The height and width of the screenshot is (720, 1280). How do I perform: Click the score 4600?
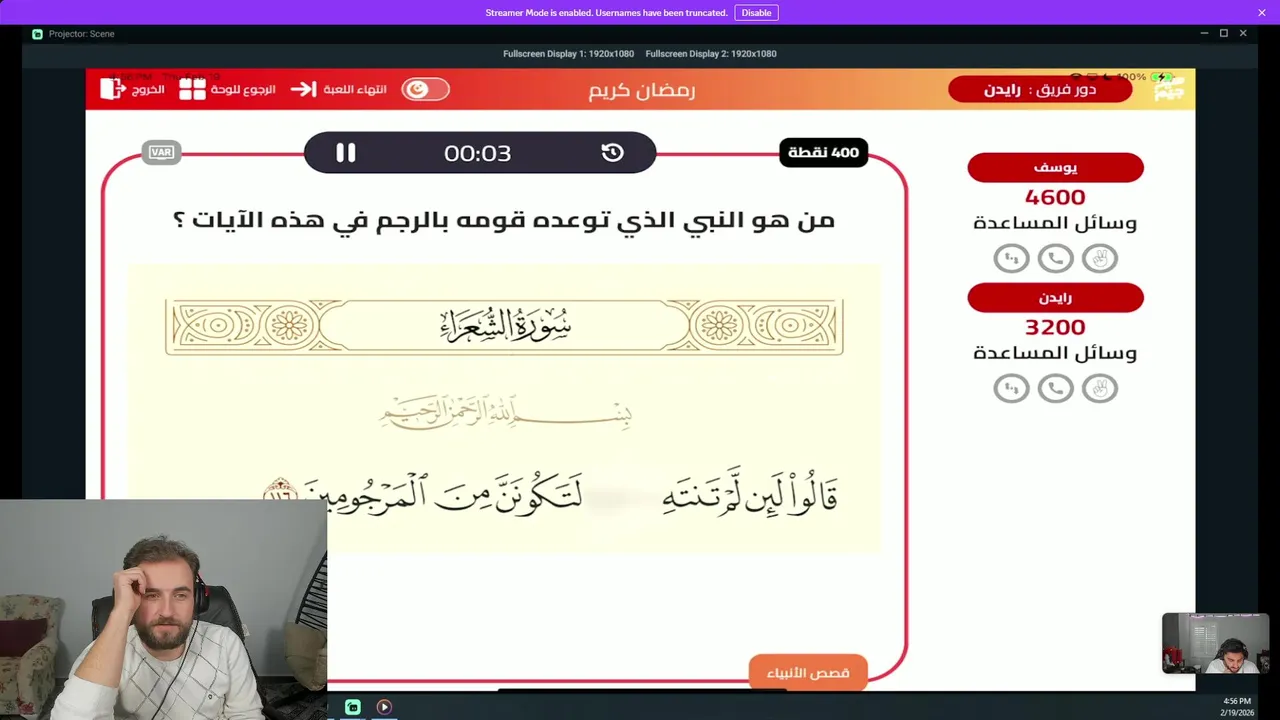pos(1055,197)
